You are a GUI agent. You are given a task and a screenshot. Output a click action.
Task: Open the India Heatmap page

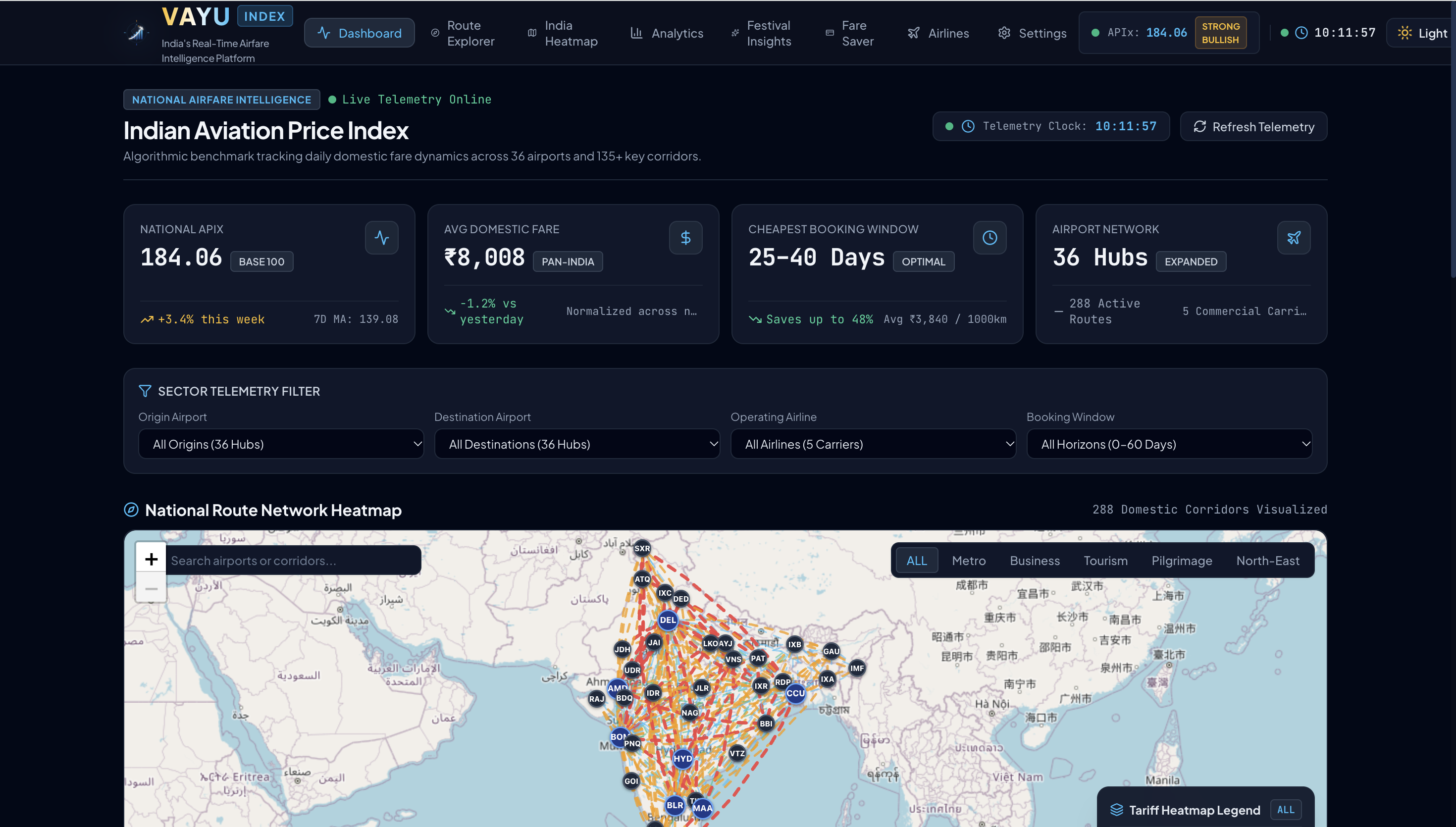(x=564, y=33)
